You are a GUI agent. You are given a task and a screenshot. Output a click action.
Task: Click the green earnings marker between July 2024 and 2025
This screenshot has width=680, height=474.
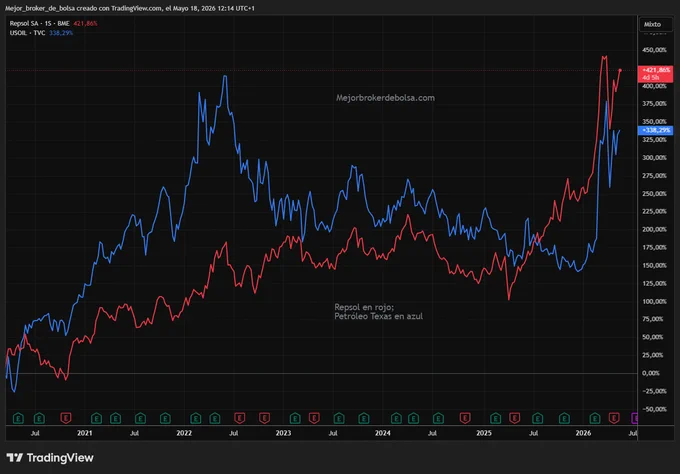pos(438,418)
